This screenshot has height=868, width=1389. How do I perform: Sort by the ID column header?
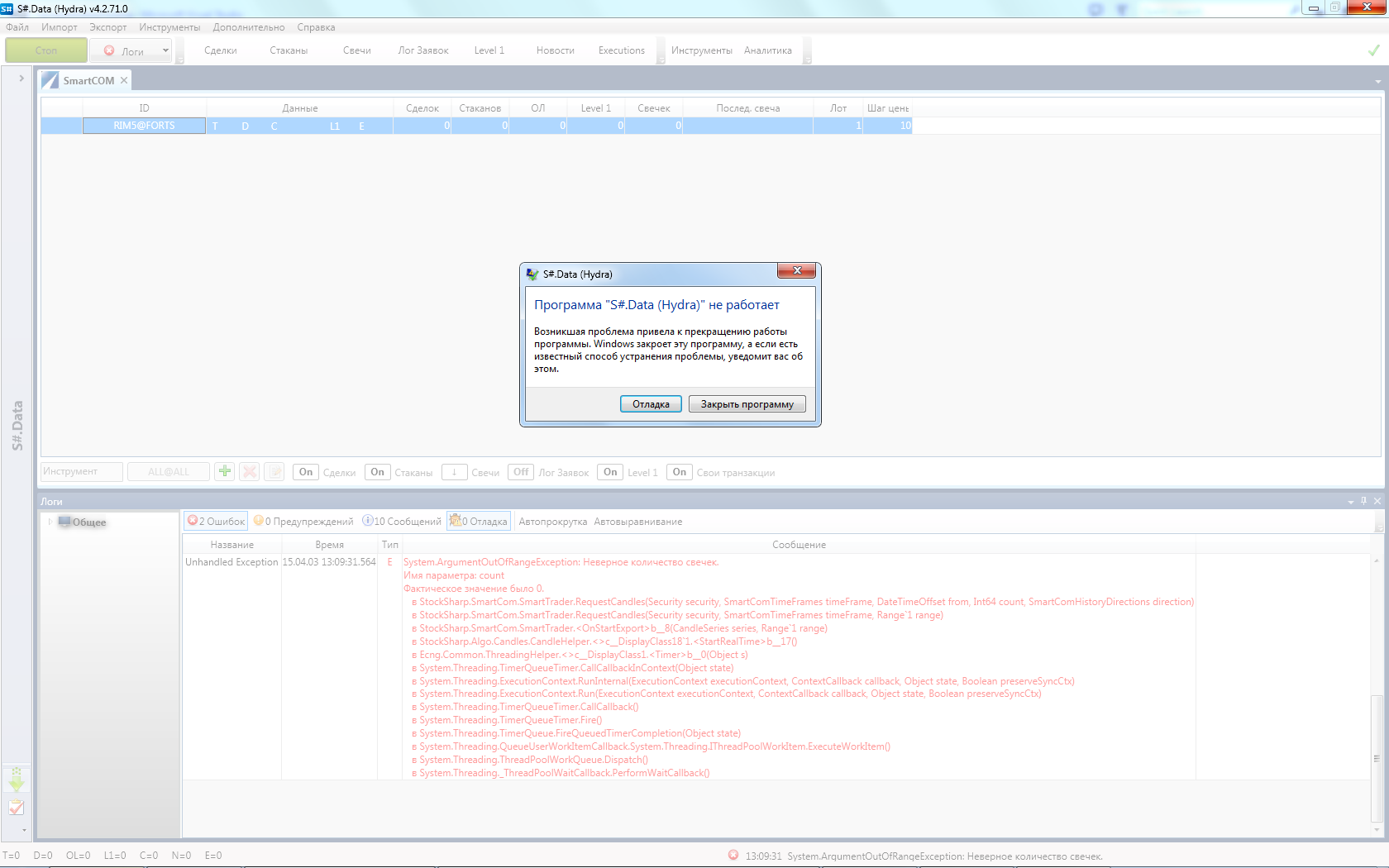click(144, 108)
